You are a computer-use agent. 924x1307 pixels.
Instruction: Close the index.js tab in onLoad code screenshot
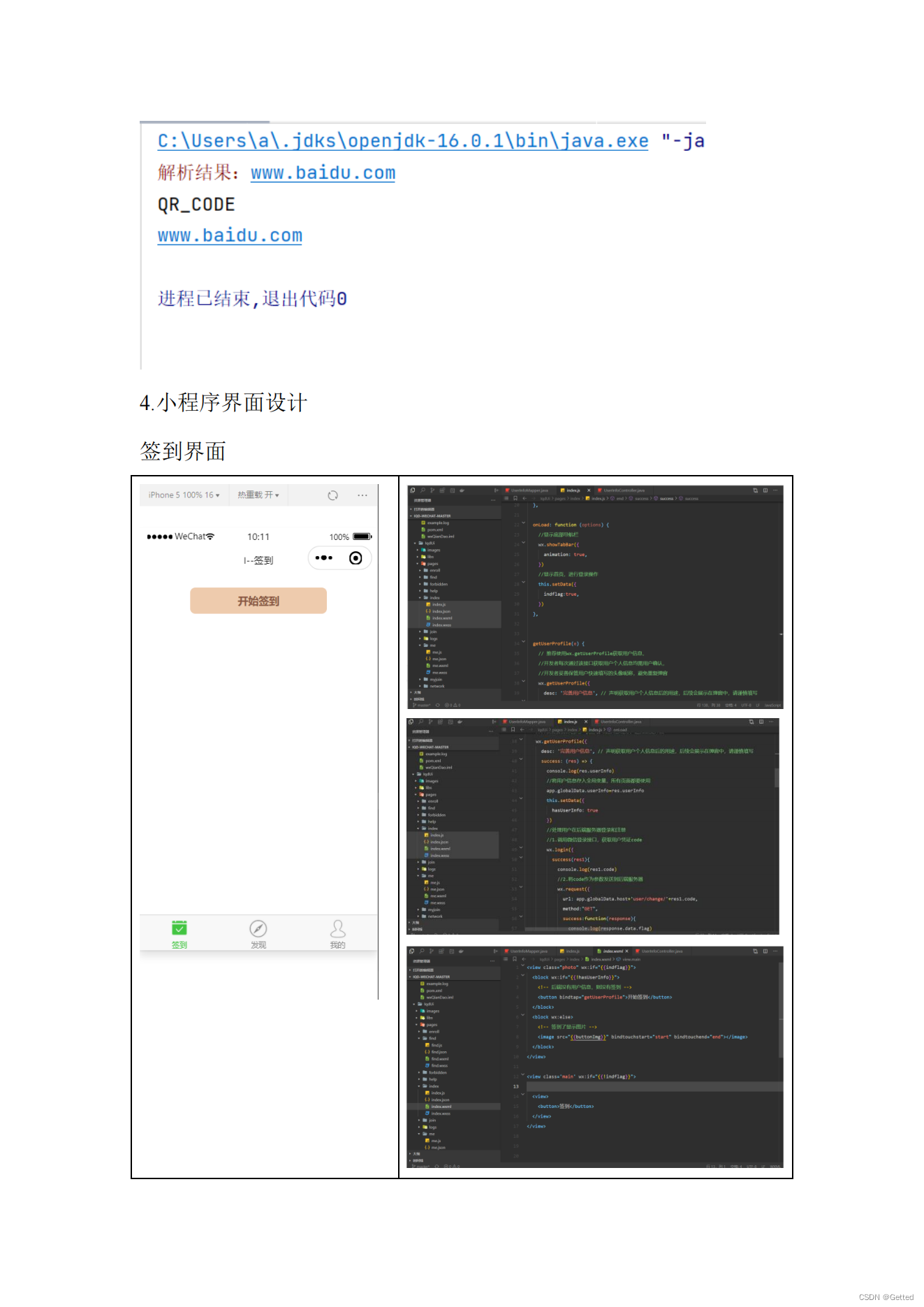[x=589, y=490]
